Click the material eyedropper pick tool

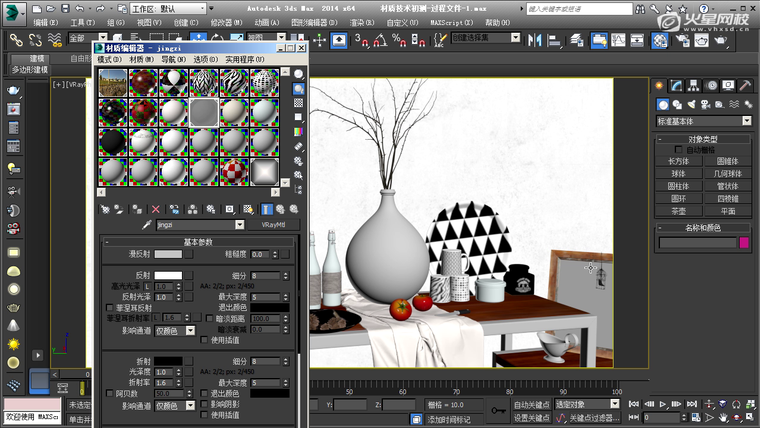tap(145, 226)
